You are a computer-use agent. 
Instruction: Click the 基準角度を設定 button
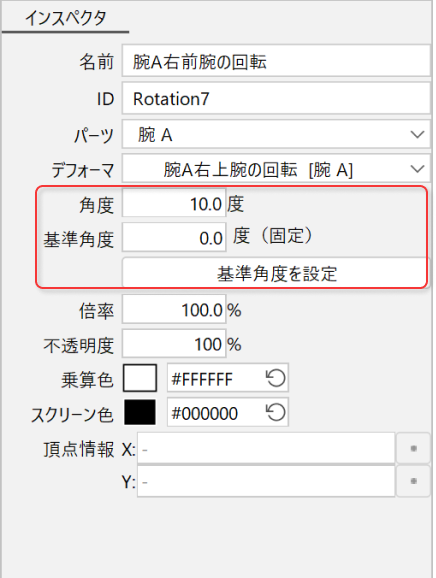coord(275,273)
